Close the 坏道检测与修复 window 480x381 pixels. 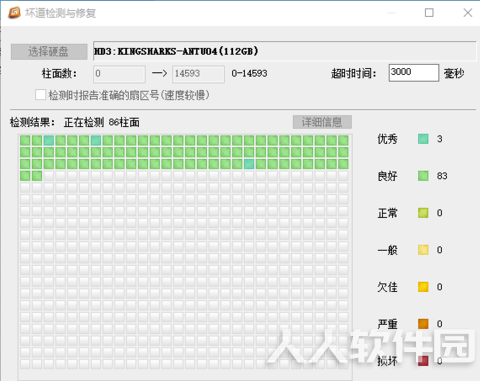pyautogui.click(x=468, y=13)
